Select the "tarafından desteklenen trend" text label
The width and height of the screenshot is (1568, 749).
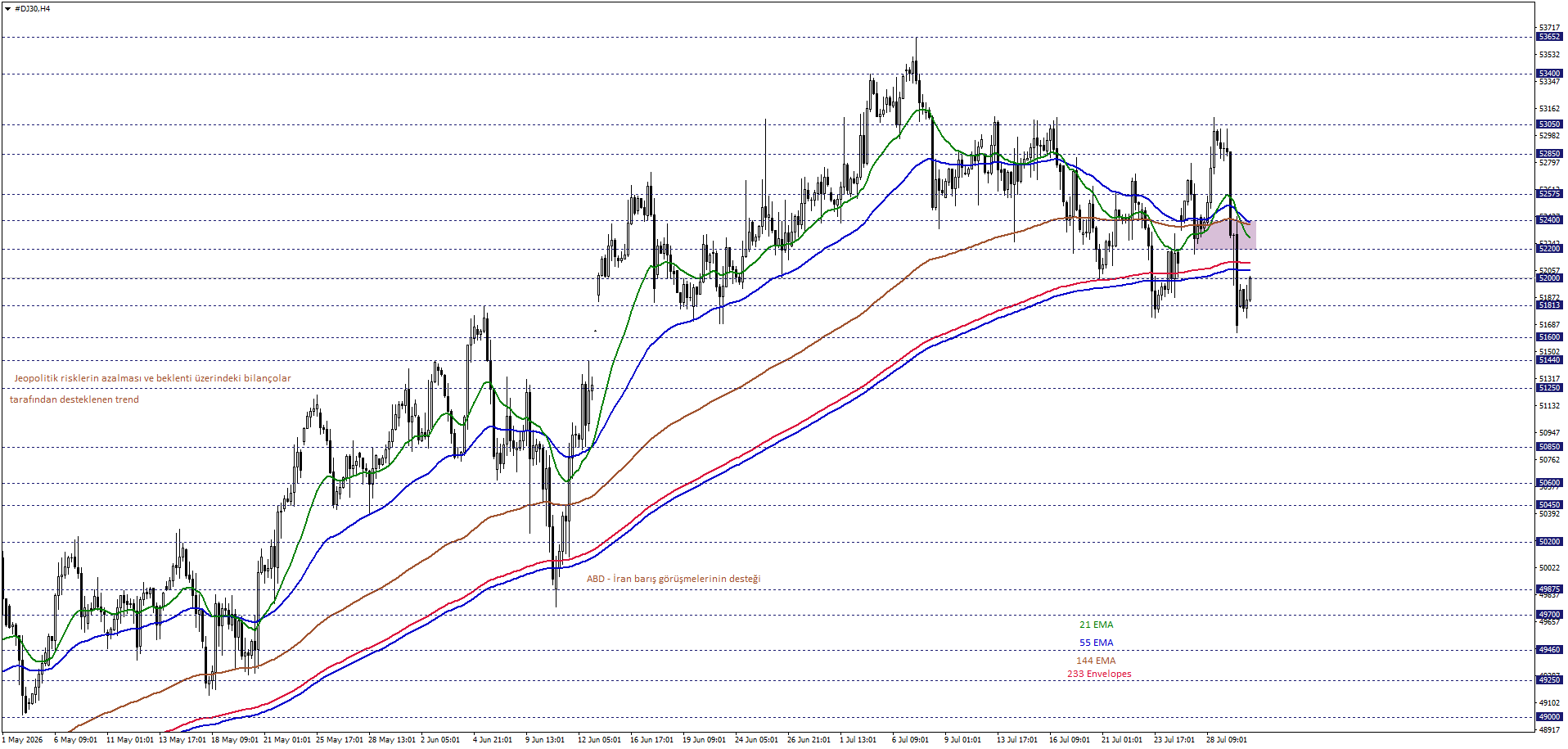click(x=74, y=399)
